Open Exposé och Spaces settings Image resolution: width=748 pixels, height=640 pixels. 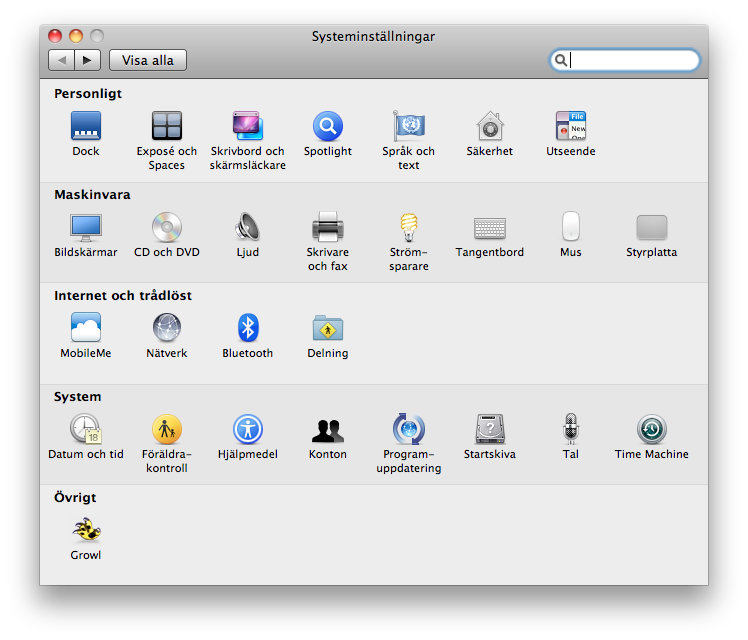point(167,127)
